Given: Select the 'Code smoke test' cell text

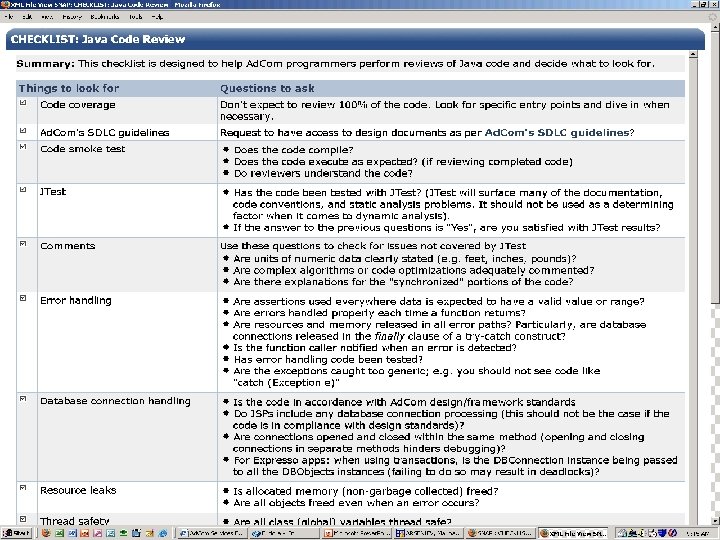Looking at the screenshot, I should coord(83,148).
